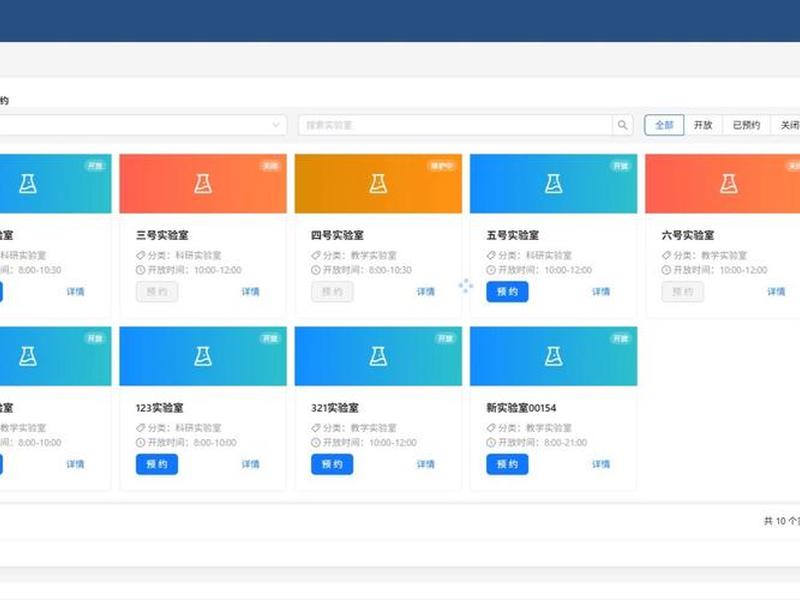Click the title text 新实验室00154
The image size is (800, 600).
(x=521, y=408)
